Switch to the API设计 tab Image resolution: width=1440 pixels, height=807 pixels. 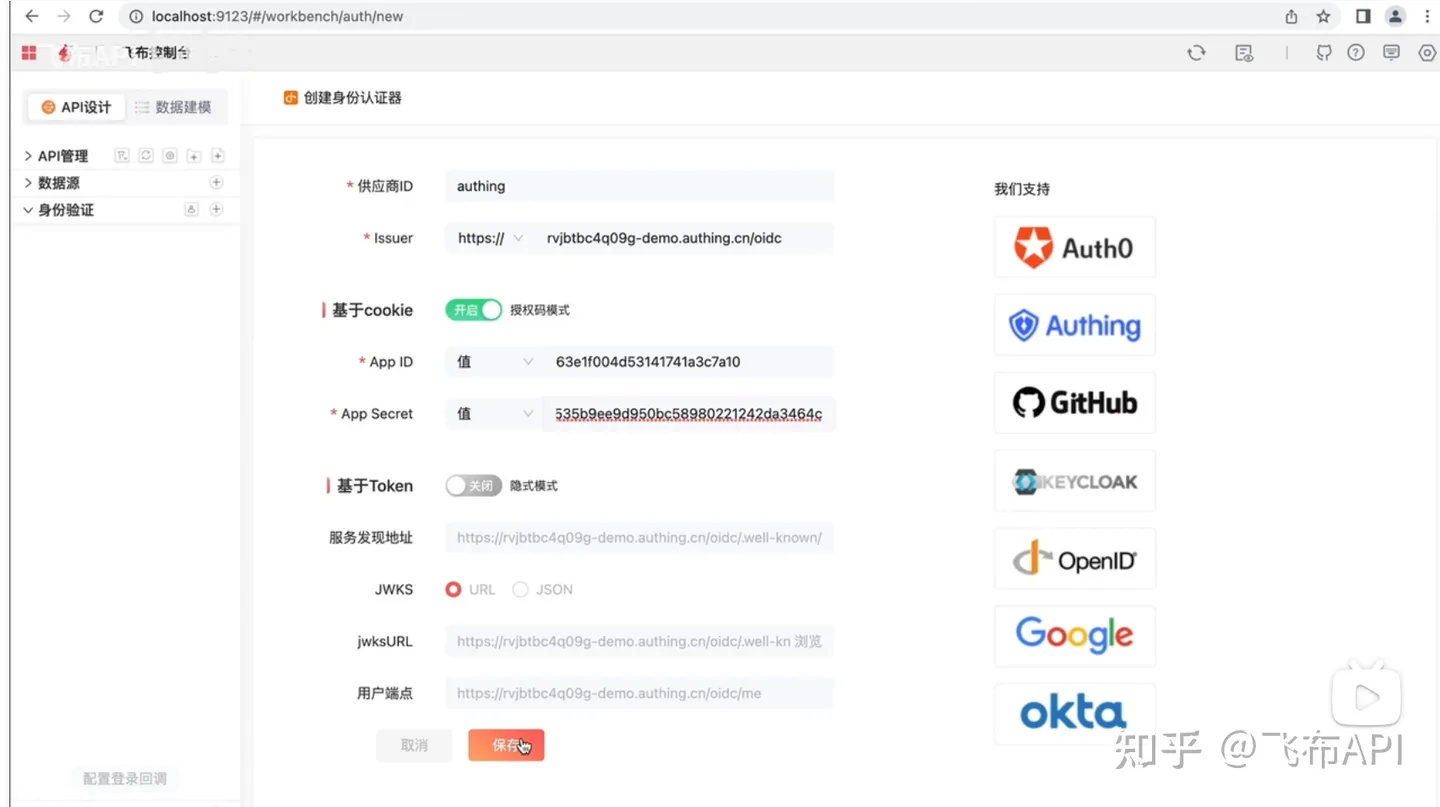(76, 107)
